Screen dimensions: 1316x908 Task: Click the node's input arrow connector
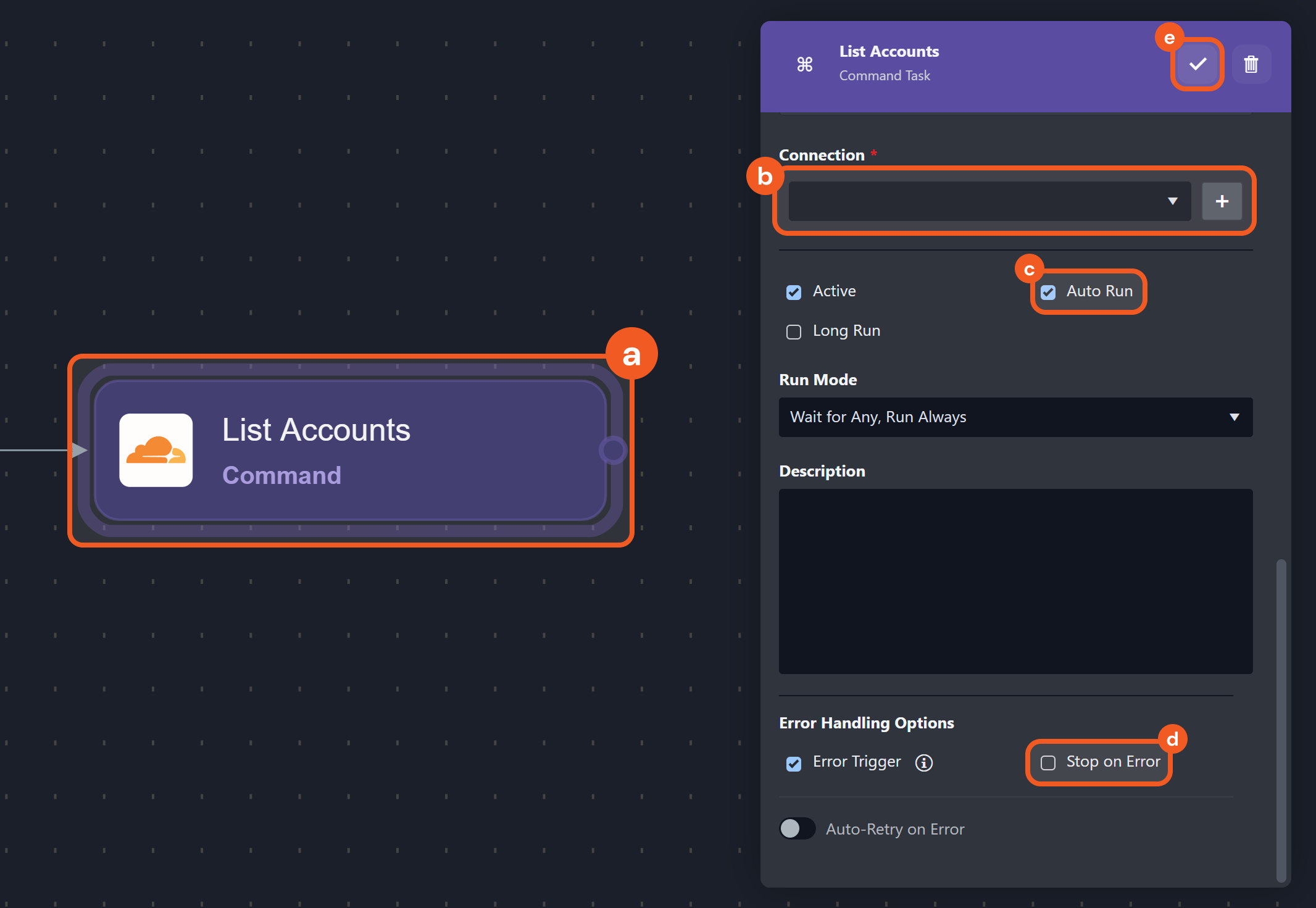[x=79, y=450]
